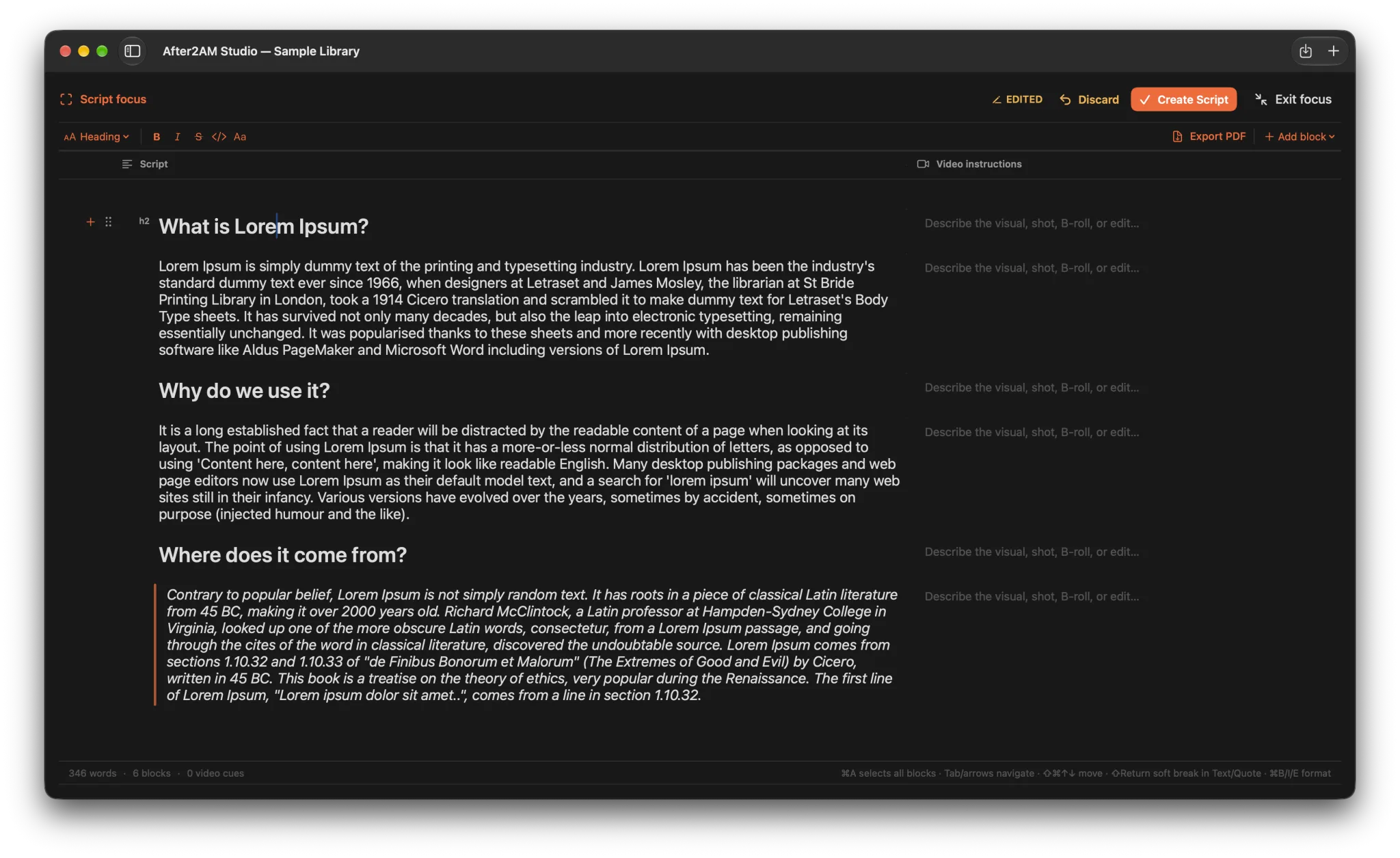
Task: Toggle italic formatting
Action: (177, 137)
